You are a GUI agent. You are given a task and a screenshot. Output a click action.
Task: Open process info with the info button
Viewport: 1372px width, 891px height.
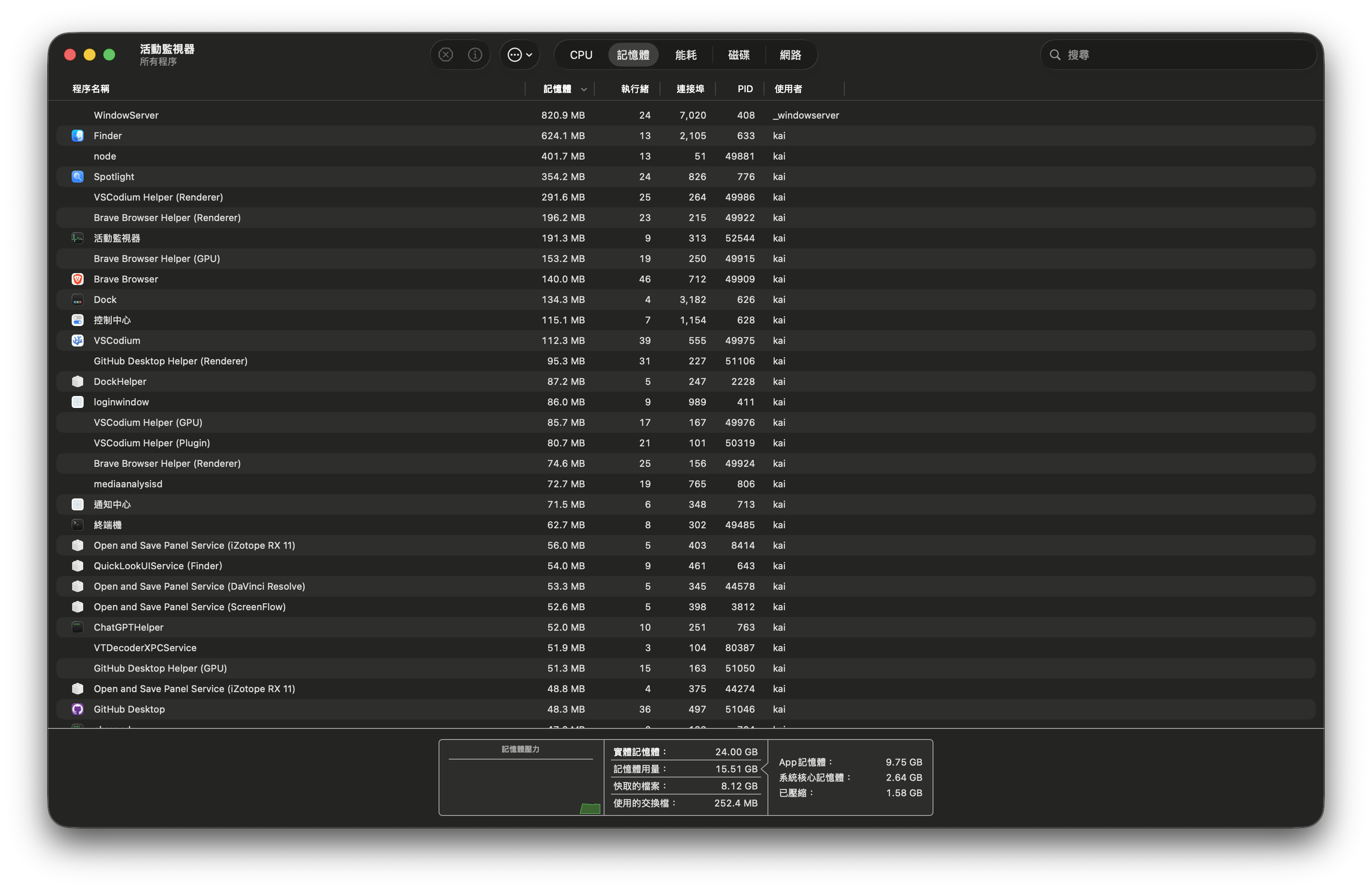[x=474, y=54]
